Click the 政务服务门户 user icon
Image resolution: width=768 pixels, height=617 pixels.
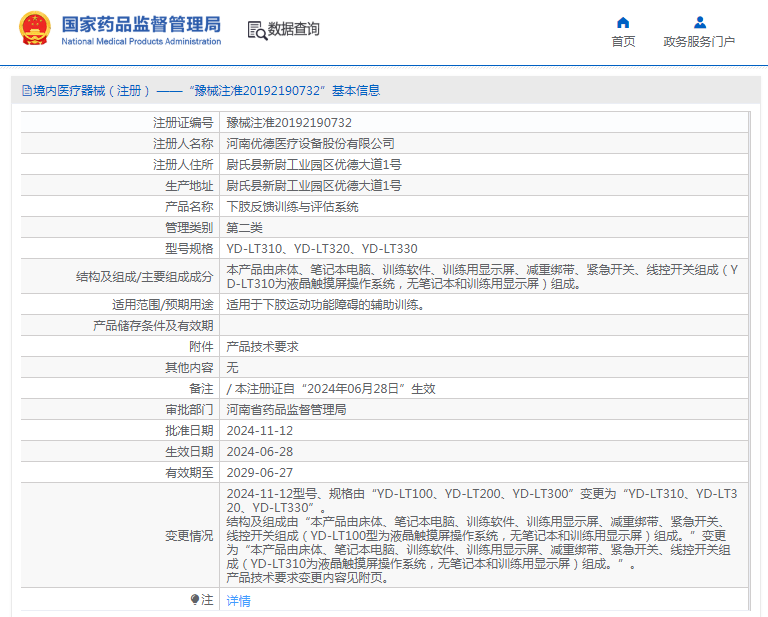point(700,23)
